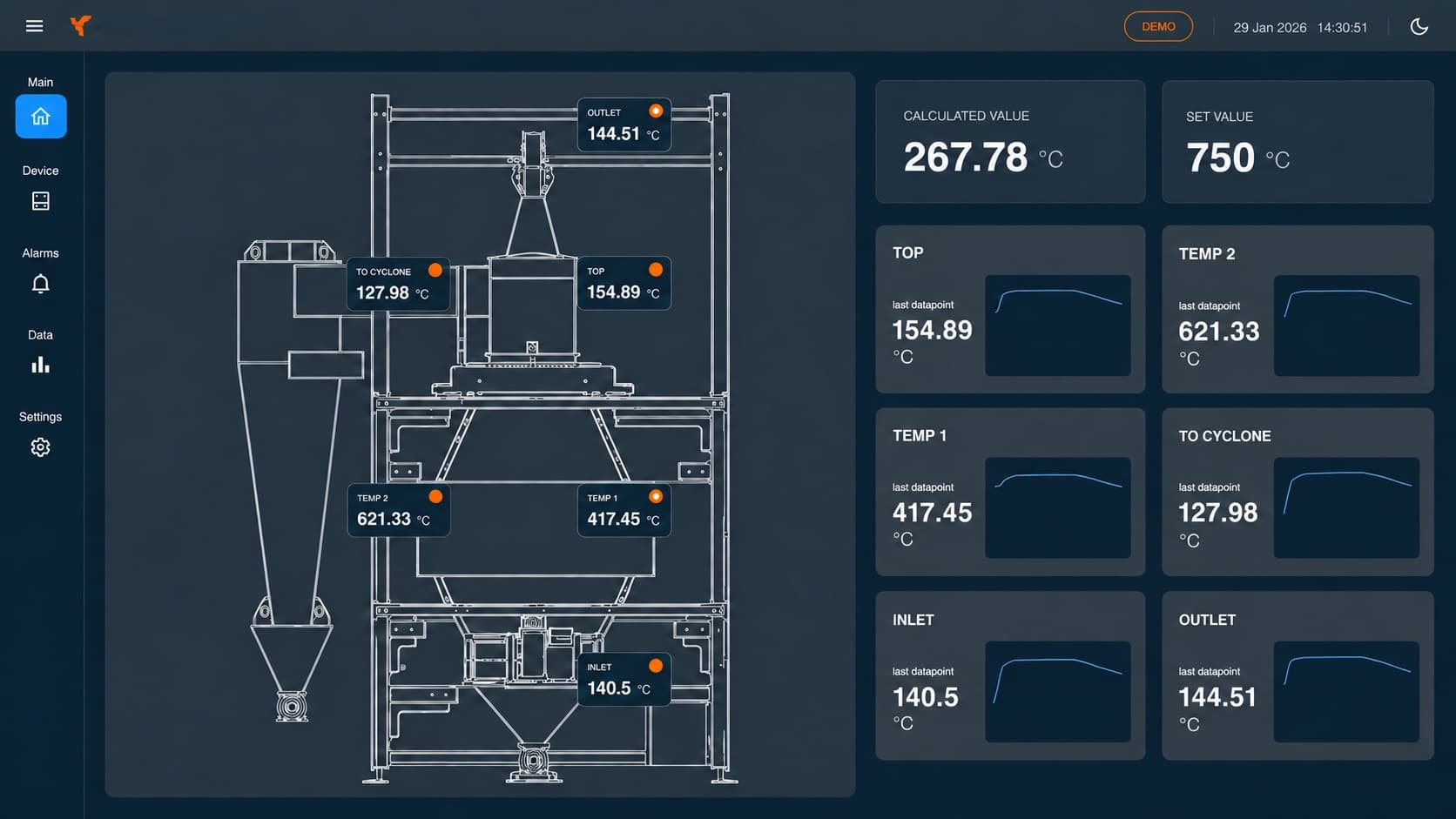Open the Device section icon
This screenshot has height=819, width=1456.
click(41, 201)
